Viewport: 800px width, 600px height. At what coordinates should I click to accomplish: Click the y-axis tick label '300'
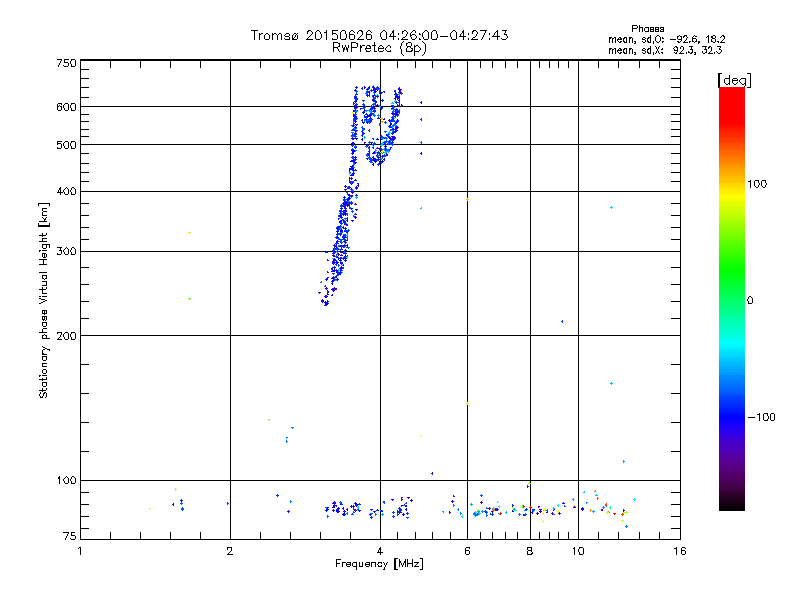click(66, 252)
